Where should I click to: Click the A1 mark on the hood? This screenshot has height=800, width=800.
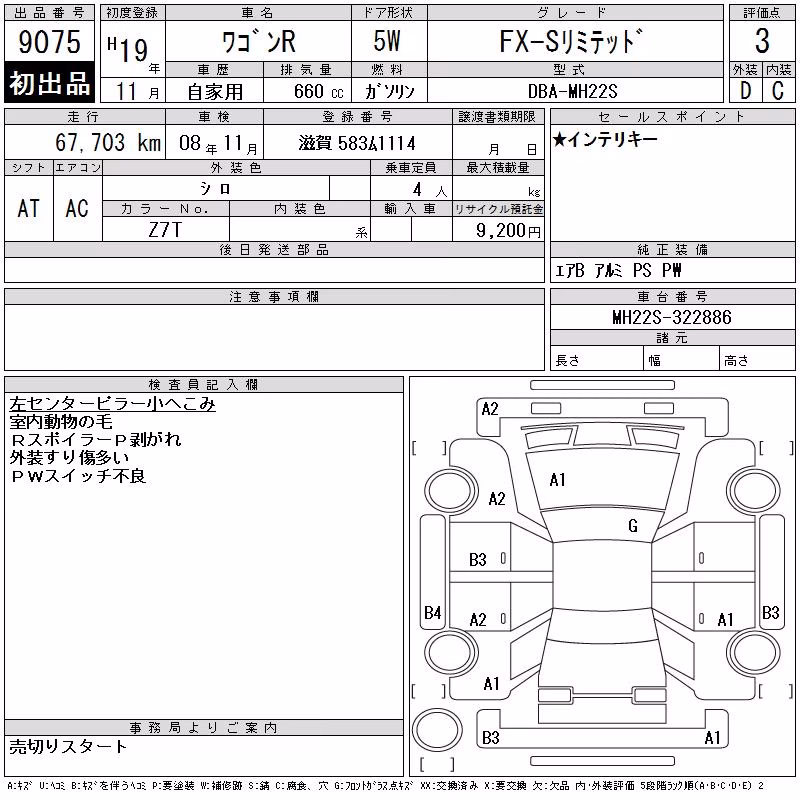tap(558, 480)
